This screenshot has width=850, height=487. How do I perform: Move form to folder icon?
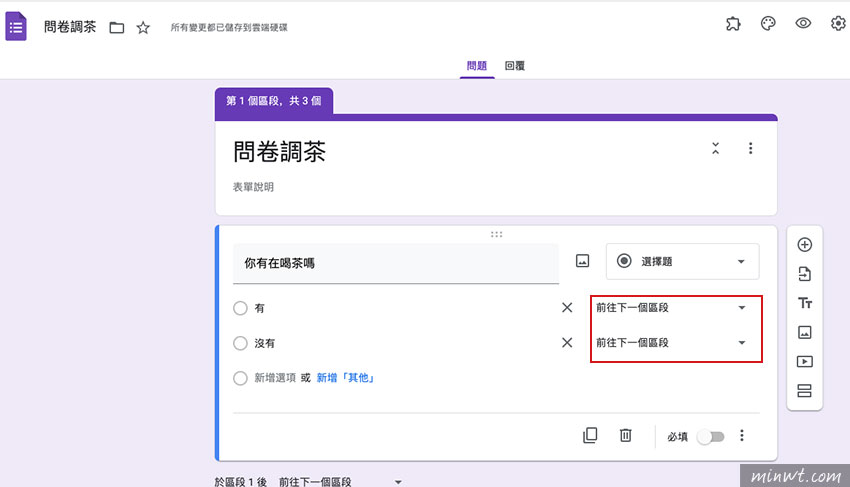click(x=117, y=28)
